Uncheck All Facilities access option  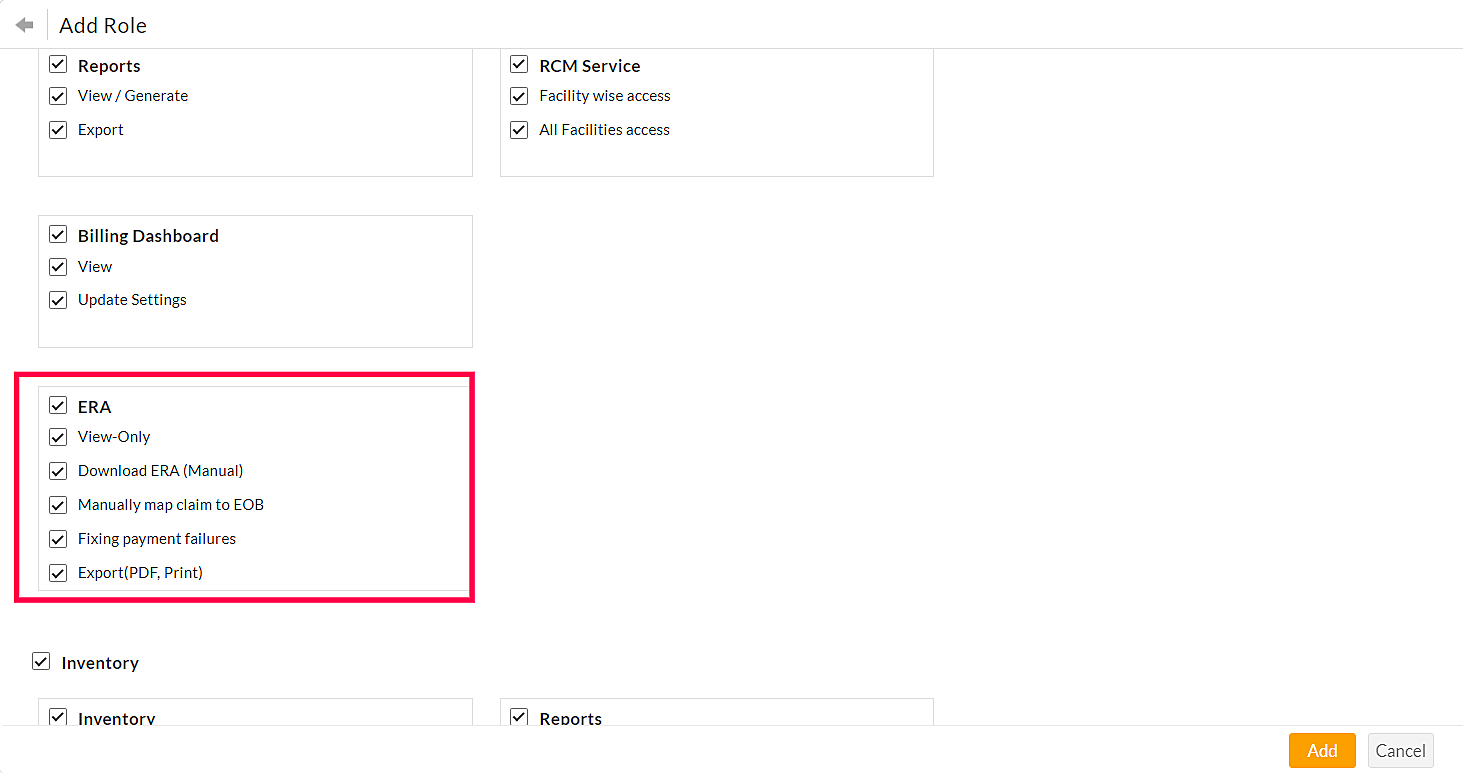click(x=519, y=130)
